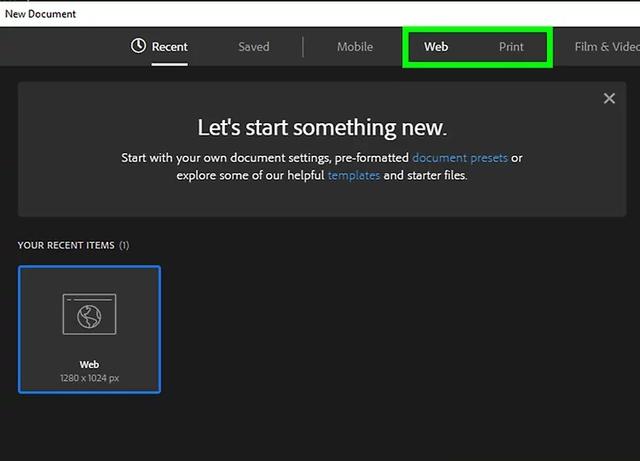Follow the 'document presets' link
Viewport: 640px width, 461px height.
[460, 158]
